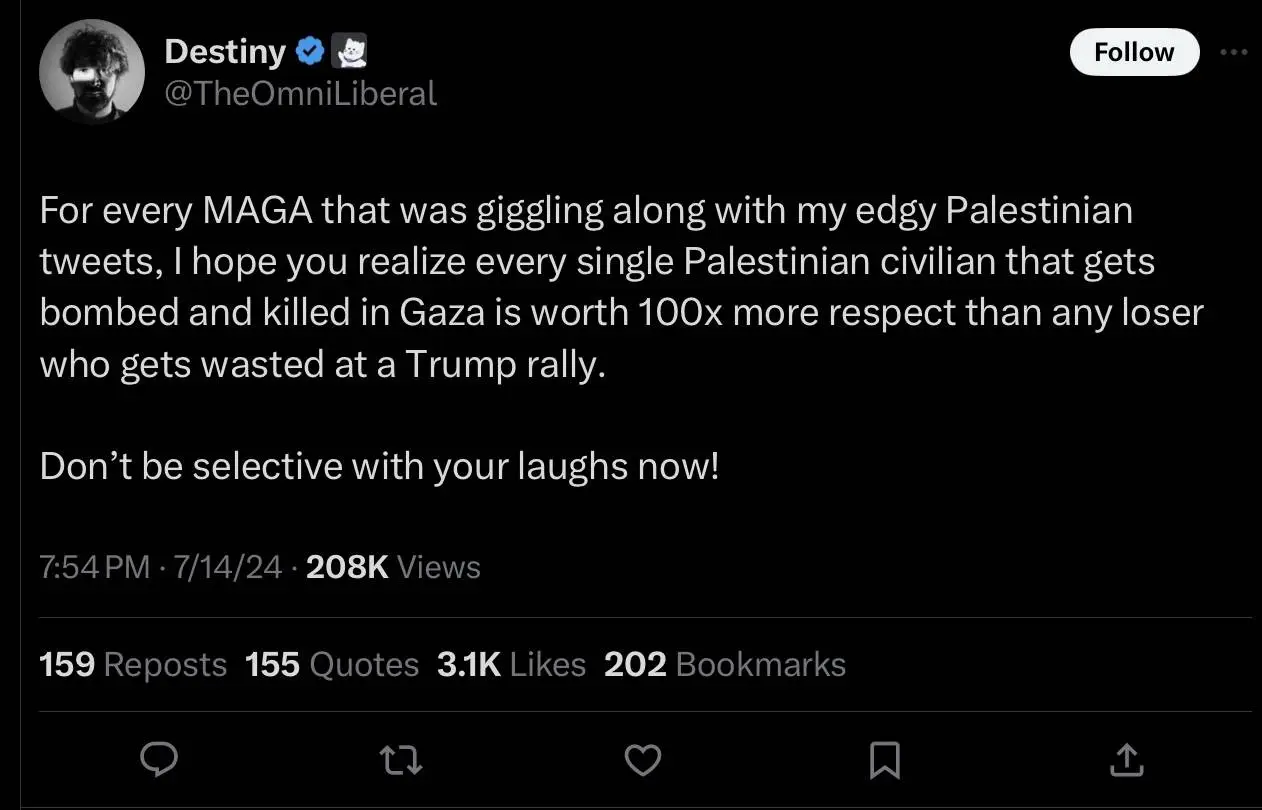Repost this tweet using the arrows icon
Screen dimensions: 1262x810
(401, 761)
